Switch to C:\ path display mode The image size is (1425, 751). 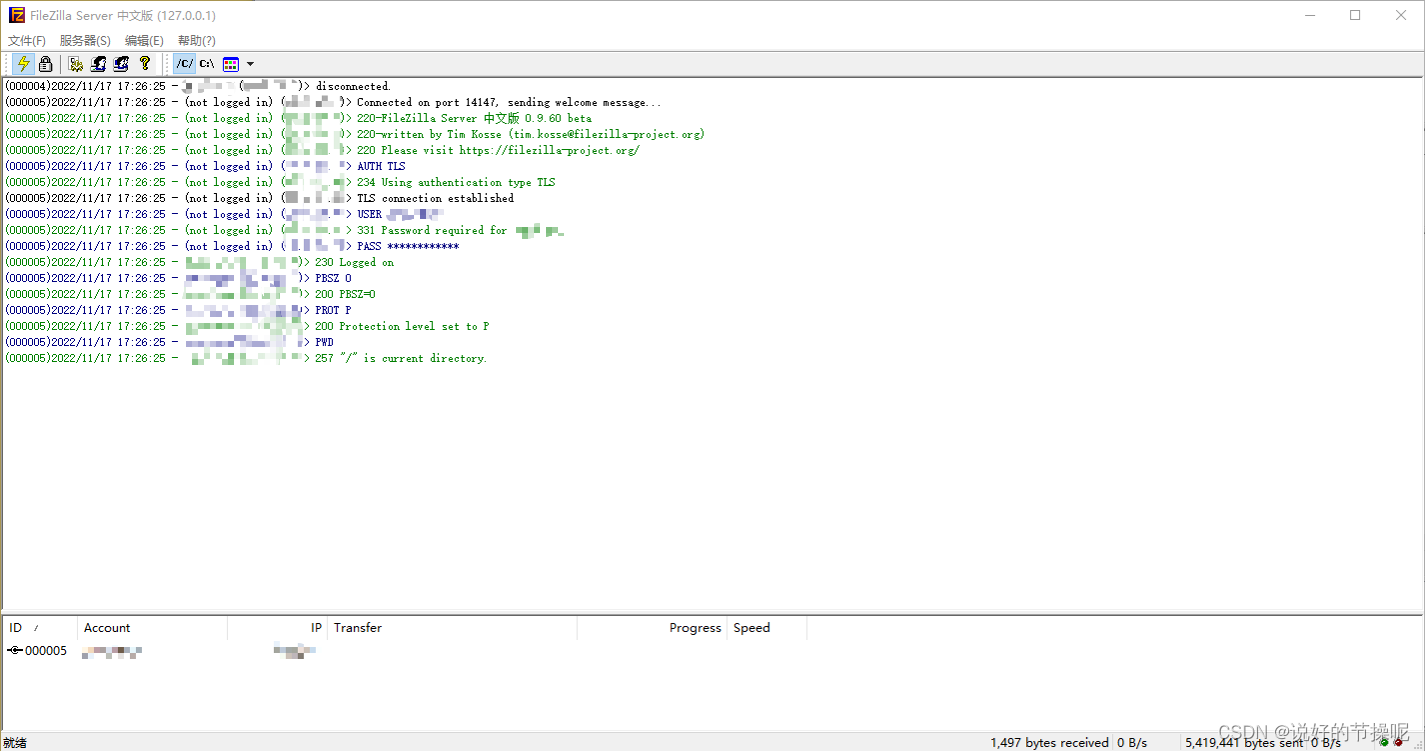click(x=207, y=64)
